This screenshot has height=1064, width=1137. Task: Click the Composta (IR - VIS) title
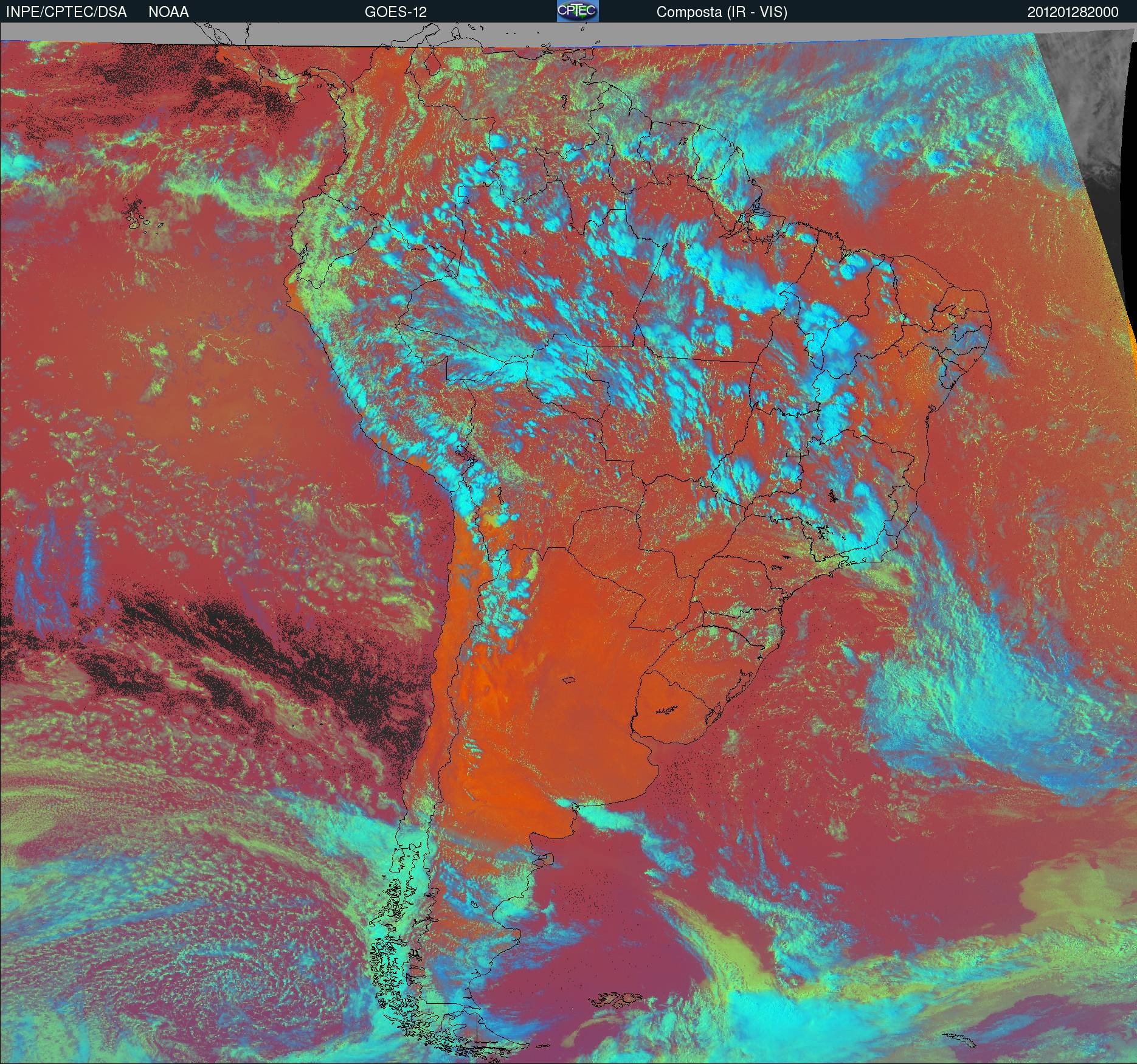tap(722, 12)
